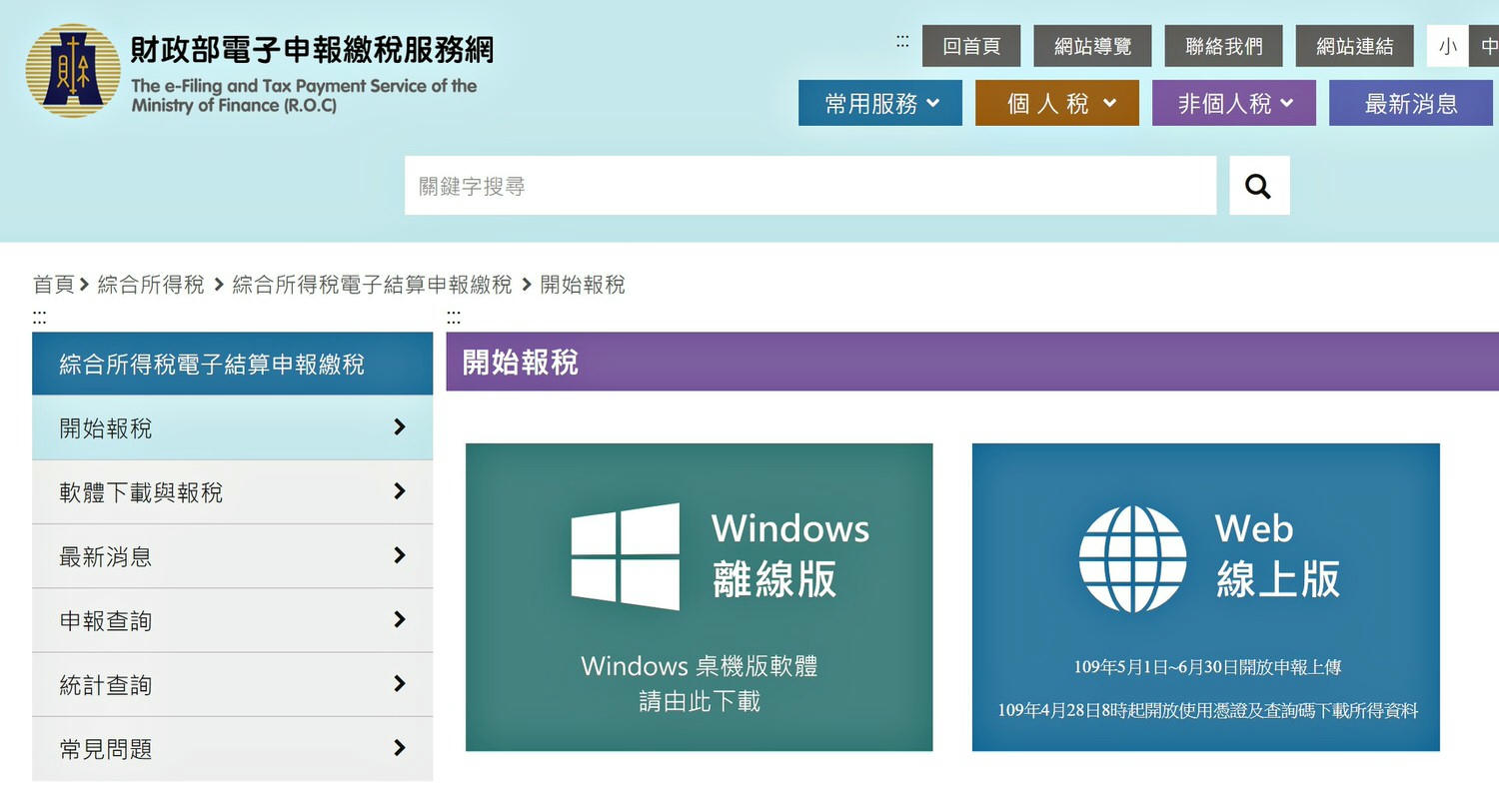Click the Windows logo icon
The width and height of the screenshot is (1499, 812).
pyautogui.click(x=626, y=556)
